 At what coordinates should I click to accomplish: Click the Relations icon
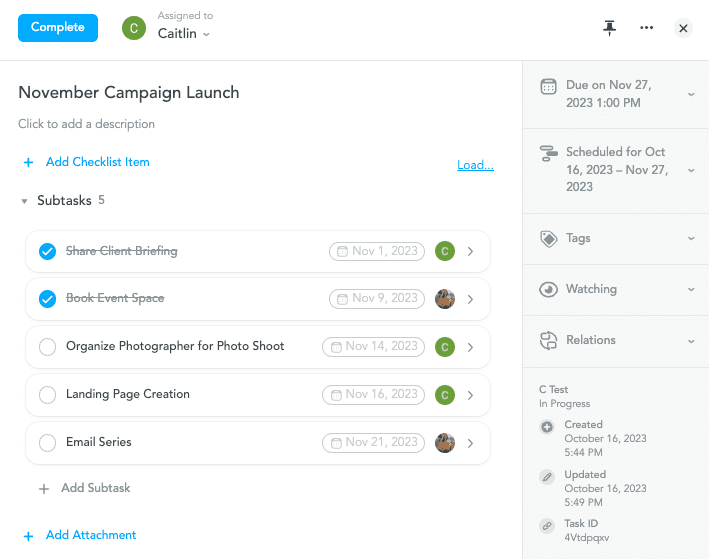[x=548, y=340]
